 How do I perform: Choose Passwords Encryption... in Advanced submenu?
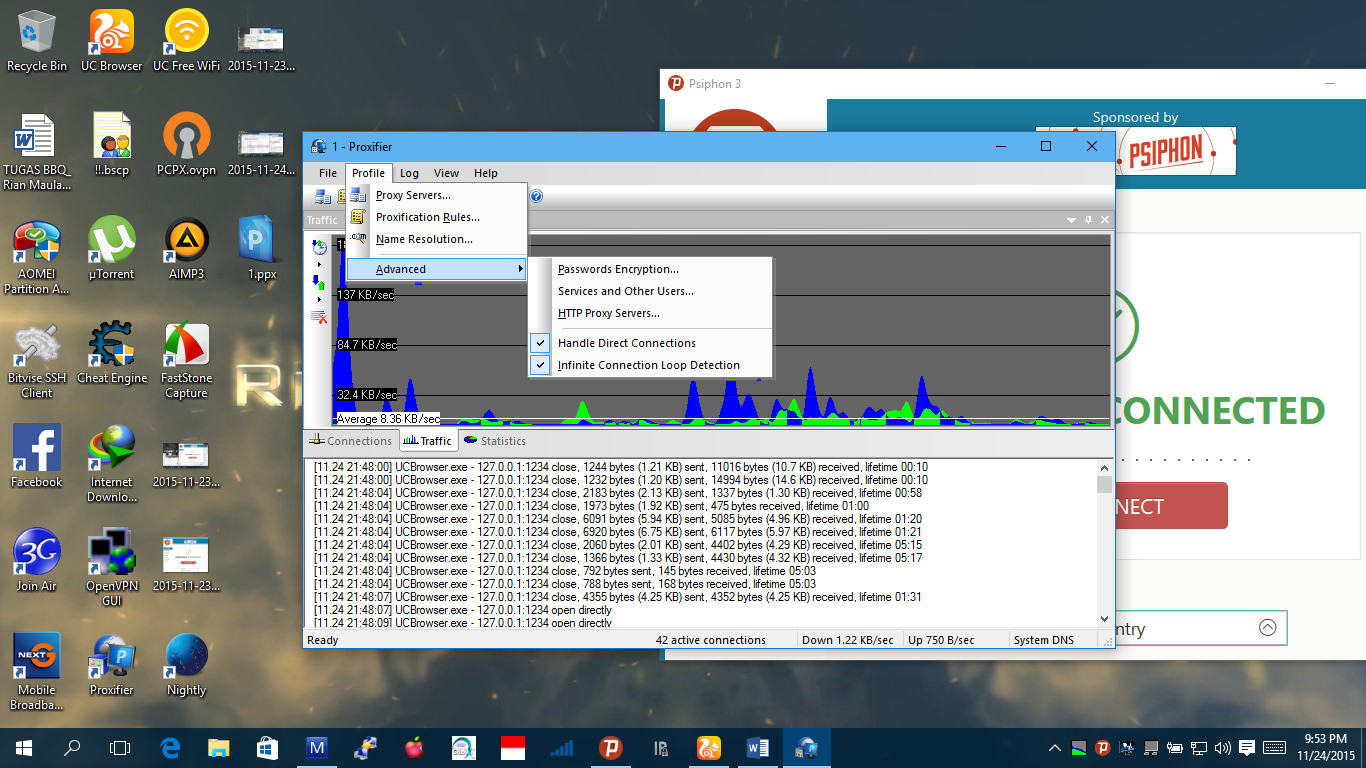pyautogui.click(x=650, y=269)
